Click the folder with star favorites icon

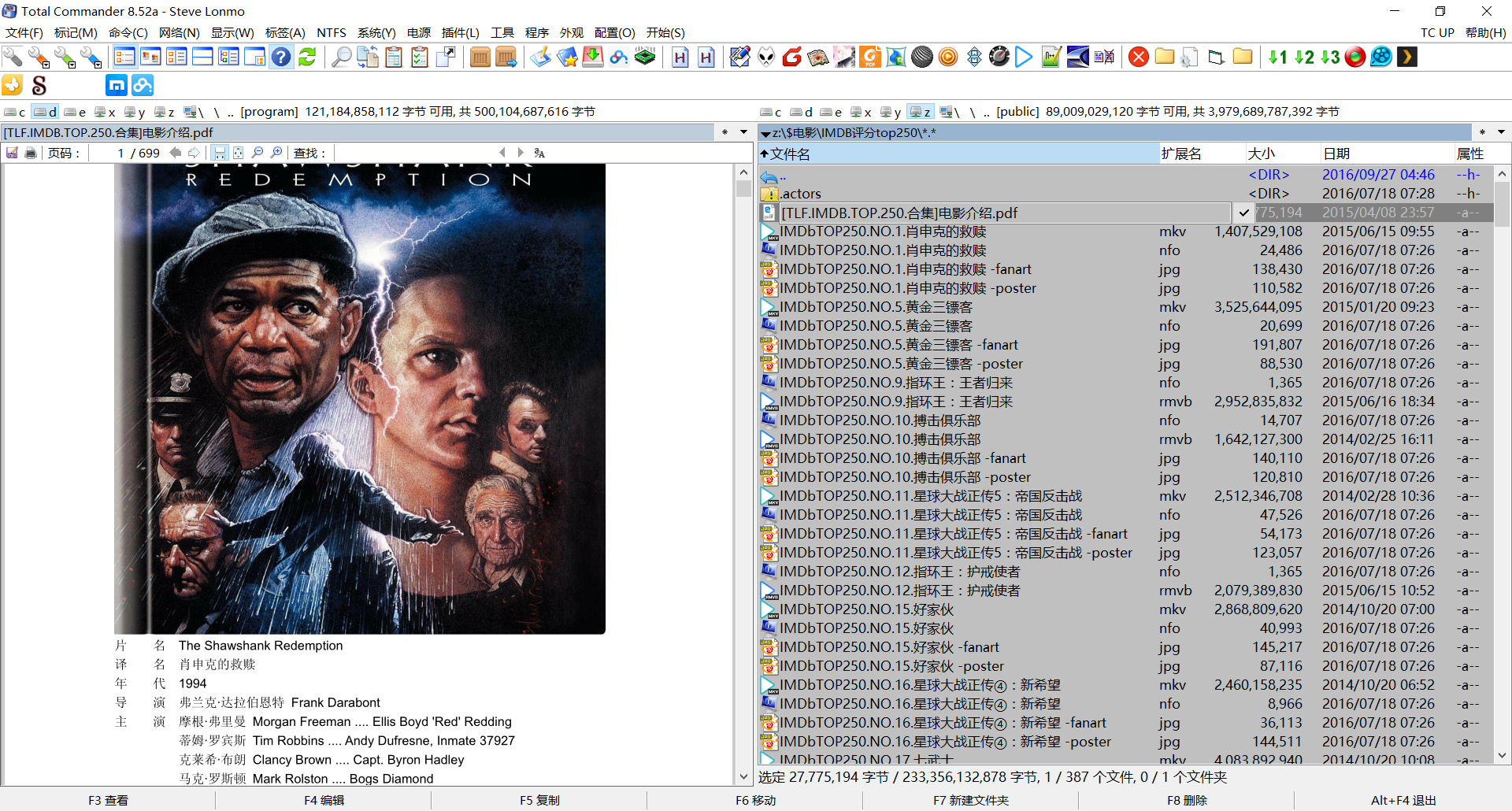pyautogui.click(x=567, y=57)
